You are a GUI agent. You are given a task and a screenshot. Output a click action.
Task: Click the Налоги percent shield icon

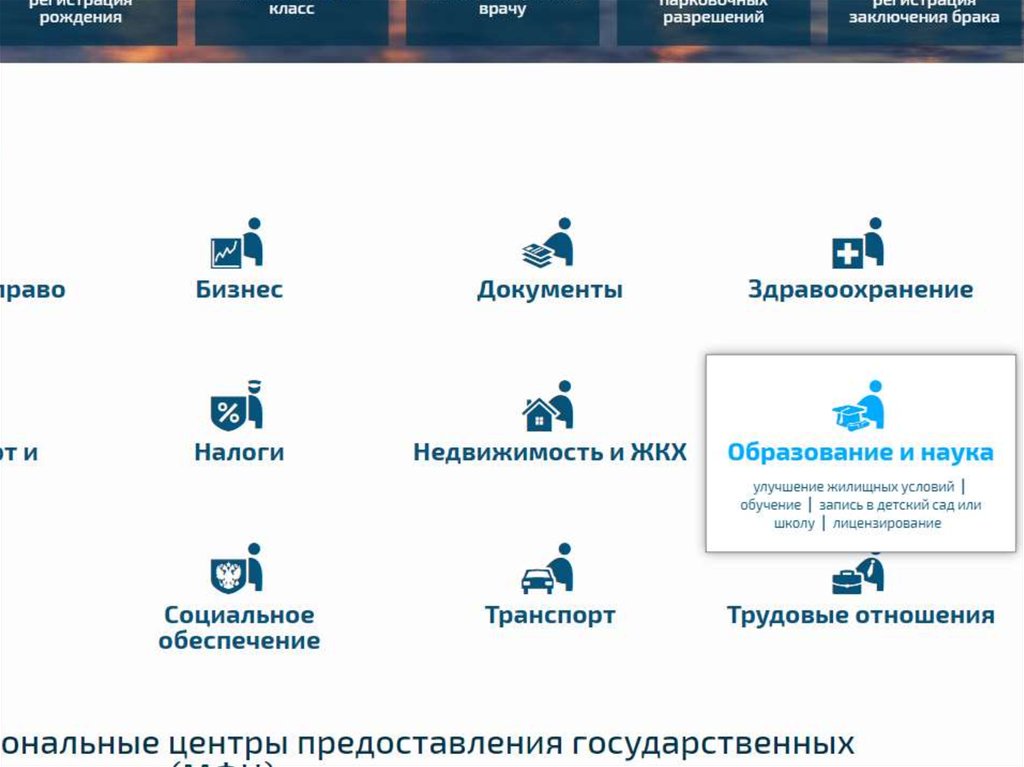[236, 406]
